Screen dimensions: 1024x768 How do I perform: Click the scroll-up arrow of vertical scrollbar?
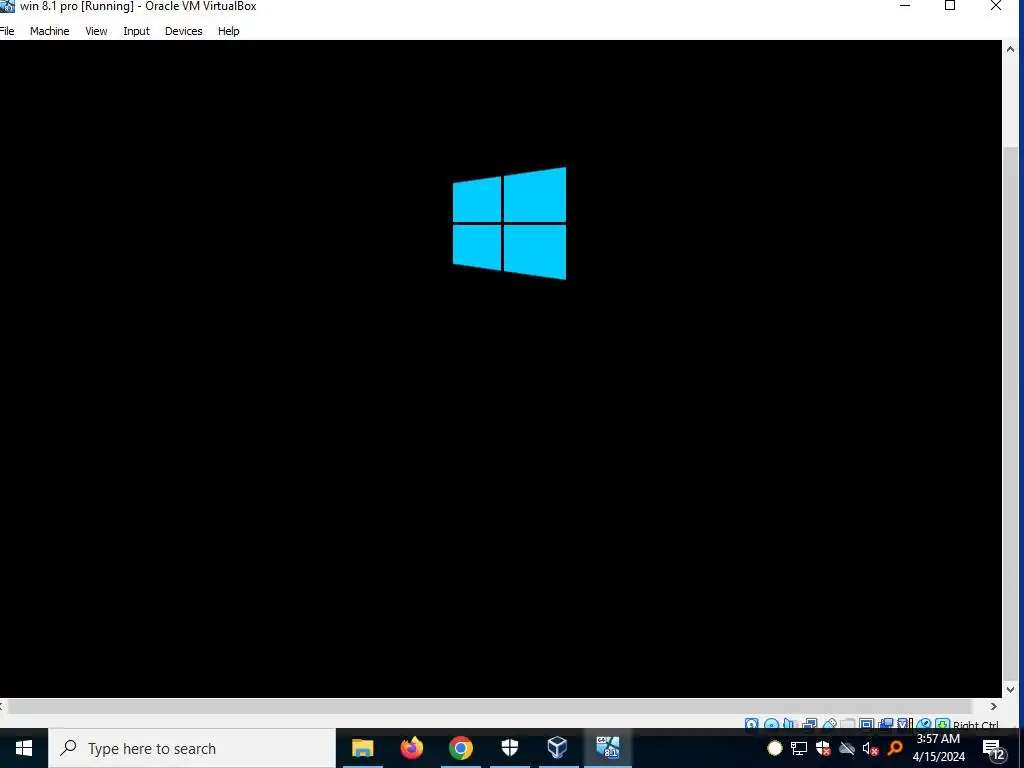(x=1011, y=50)
